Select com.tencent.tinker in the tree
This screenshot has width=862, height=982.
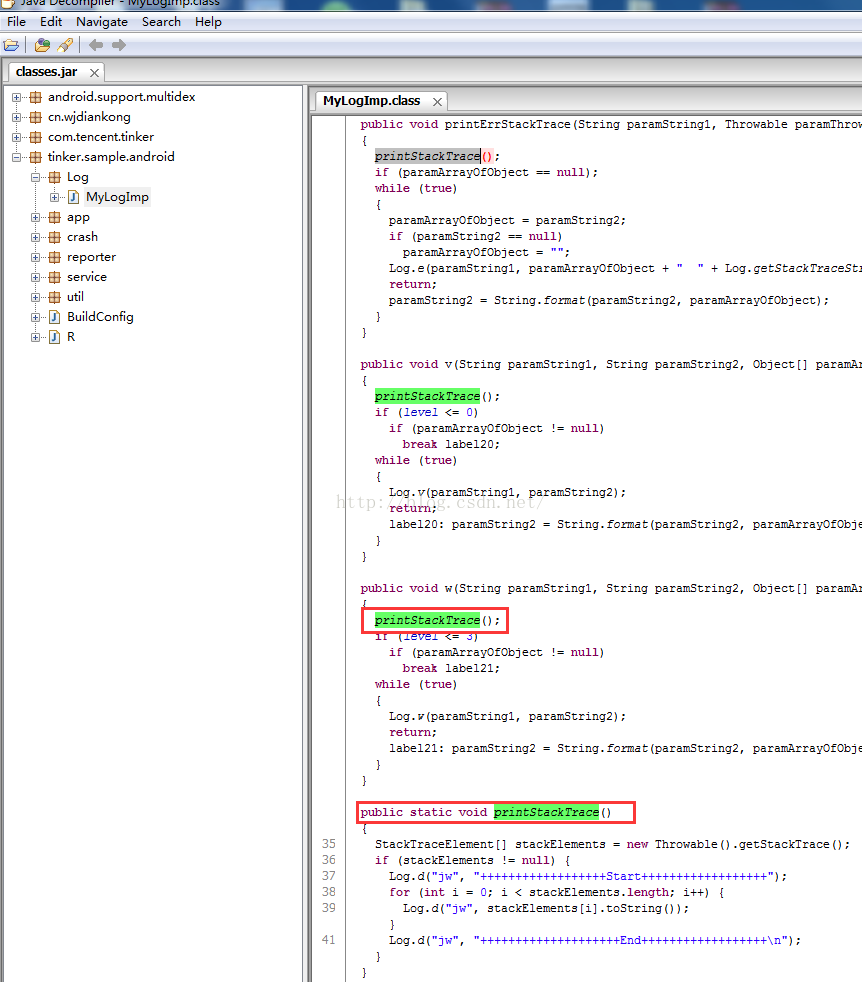101,137
